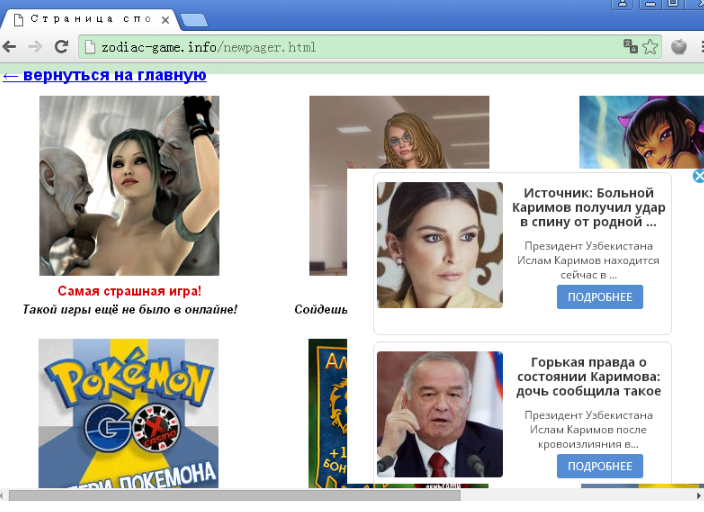Click the browser Forward arrow
The height and width of the screenshot is (512, 704).
click(x=35, y=46)
